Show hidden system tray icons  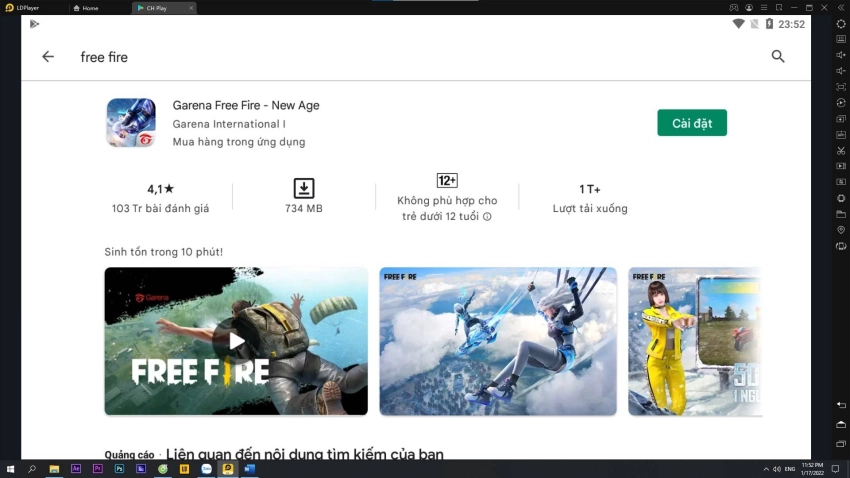[766, 469]
